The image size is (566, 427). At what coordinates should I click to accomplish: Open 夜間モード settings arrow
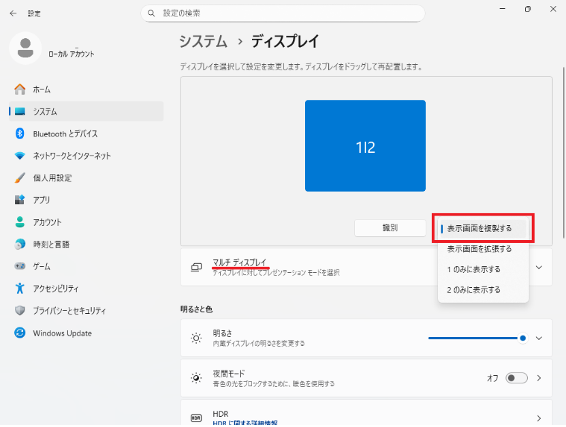pos(539,378)
